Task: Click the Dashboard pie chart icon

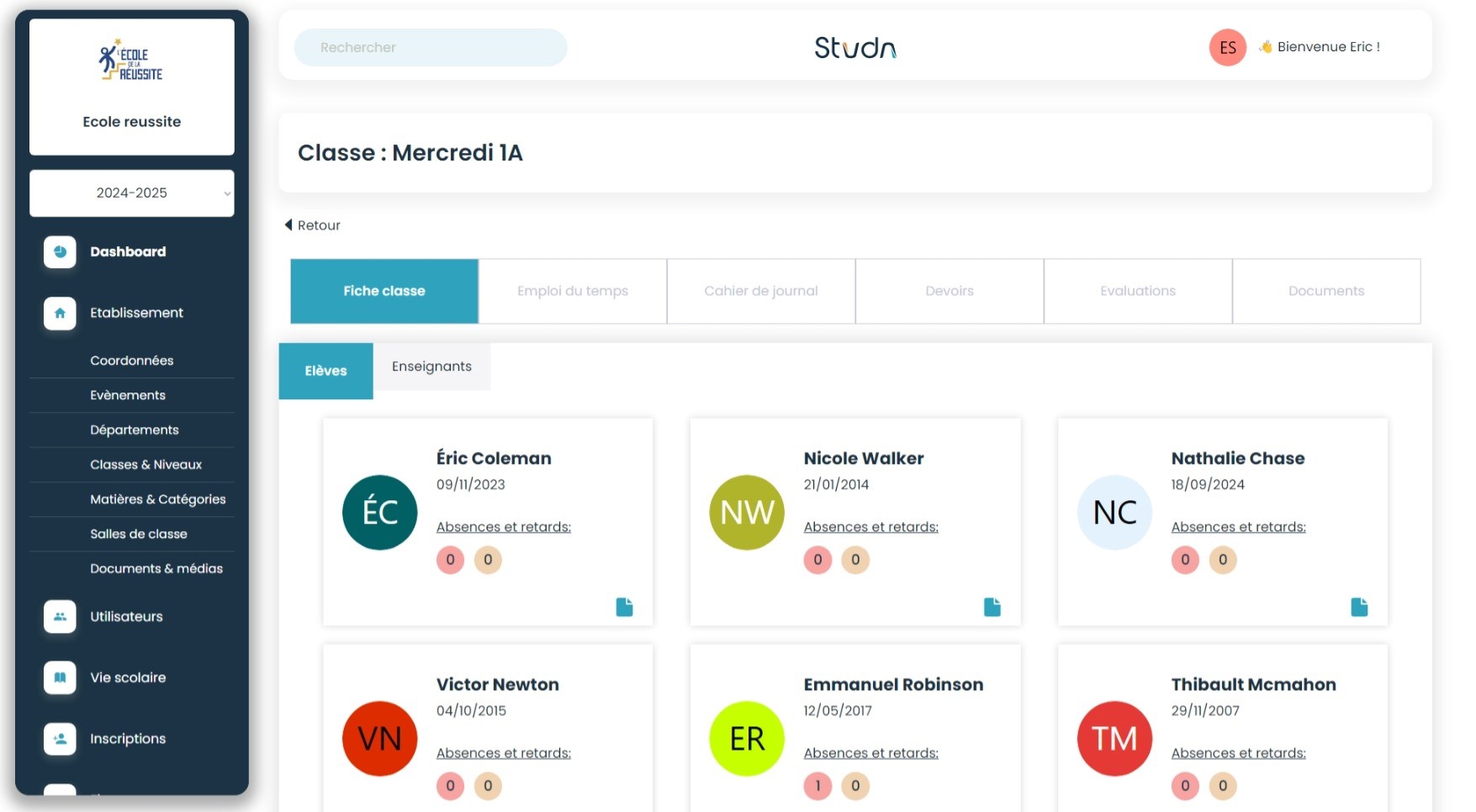Action: tap(60, 251)
